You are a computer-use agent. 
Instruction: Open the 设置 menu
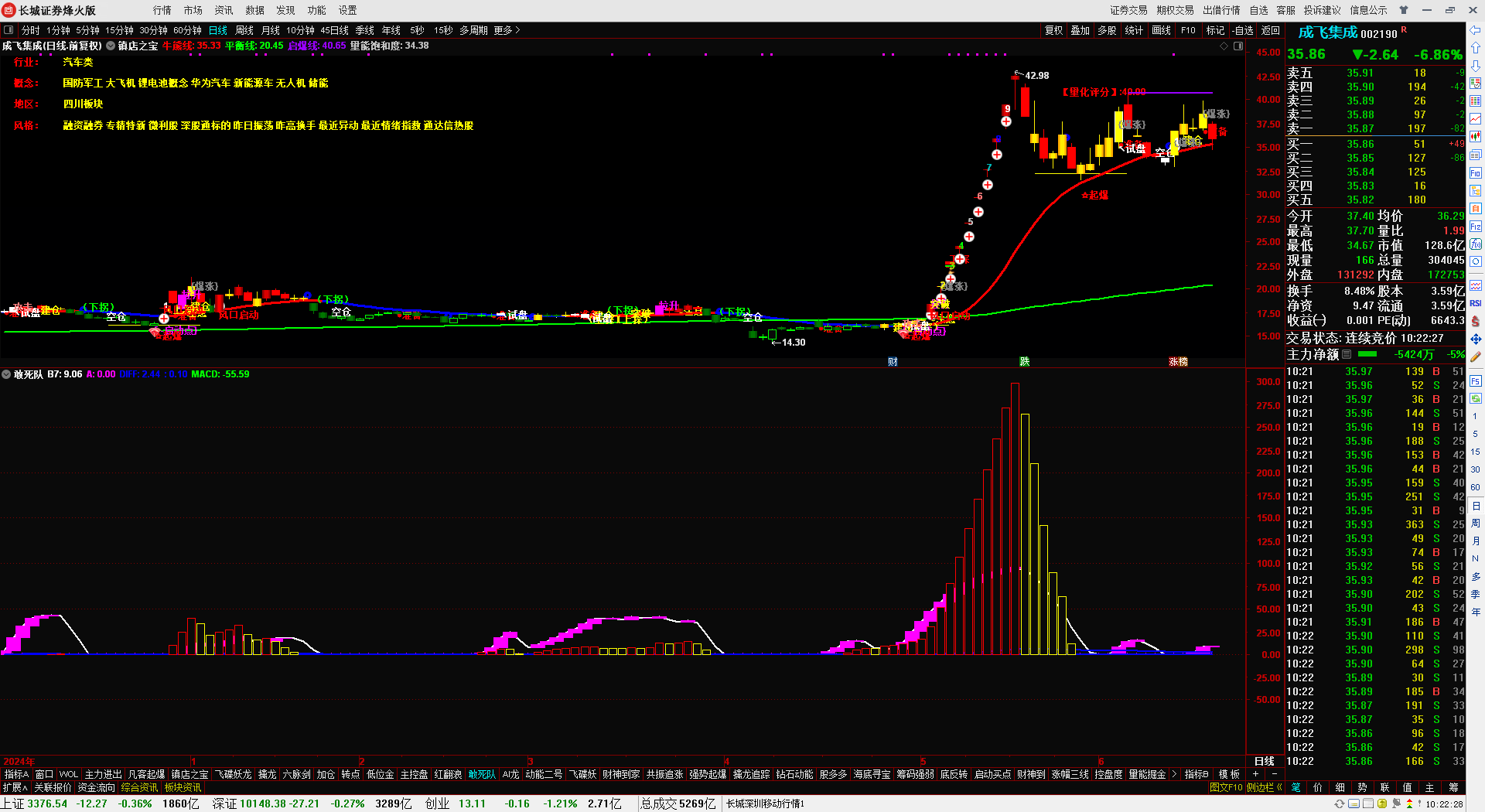[x=348, y=10]
